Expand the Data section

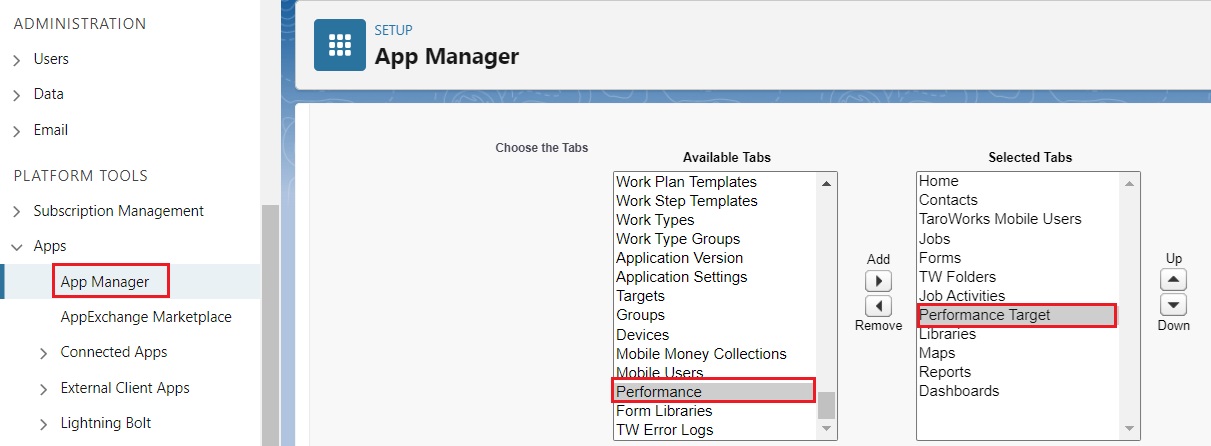pos(17,95)
